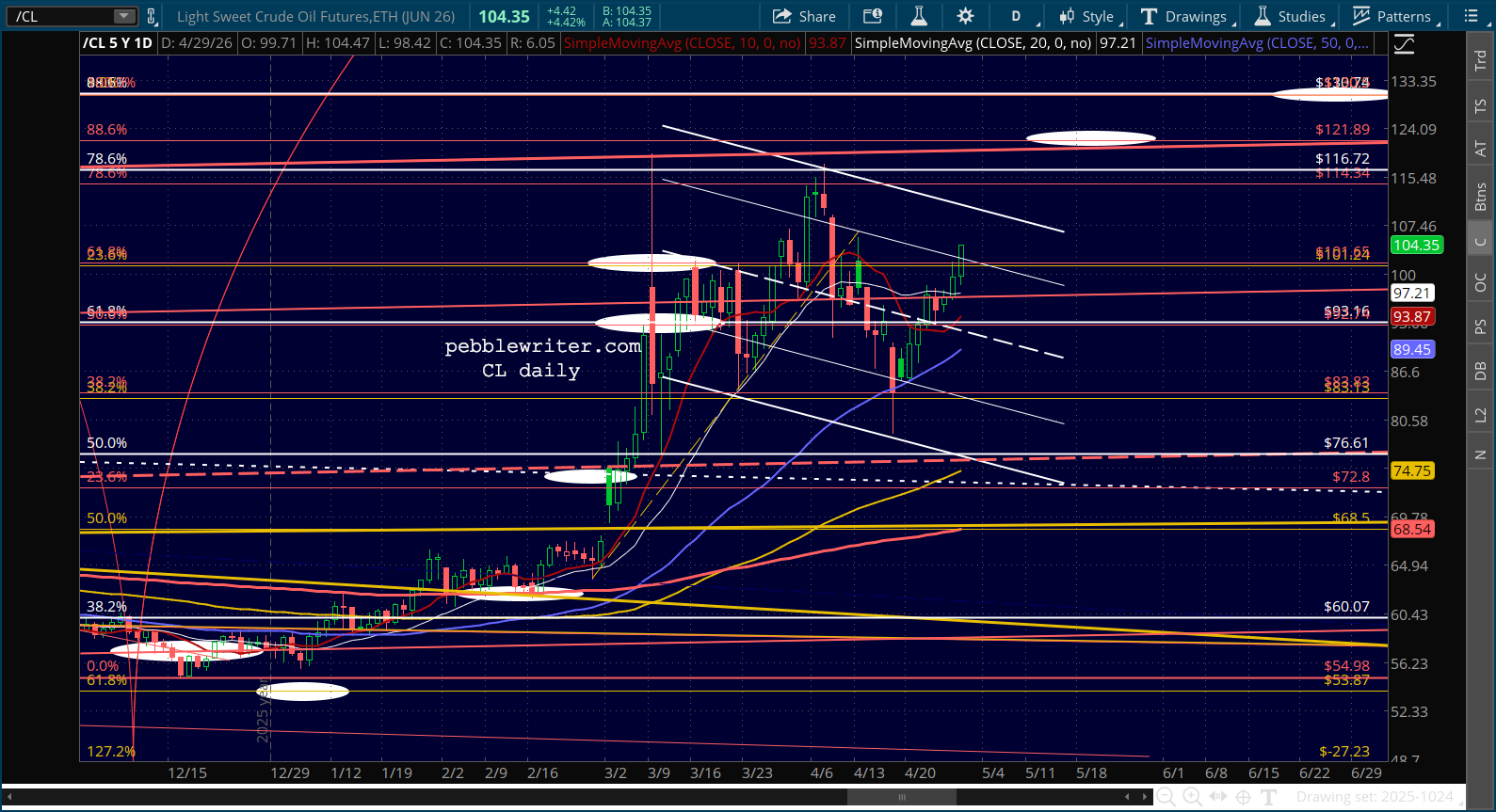The image size is (1496, 812).
Task: Open the Drawing set: 2025-1024 selector
Action: pyautogui.click(x=1375, y=797)
